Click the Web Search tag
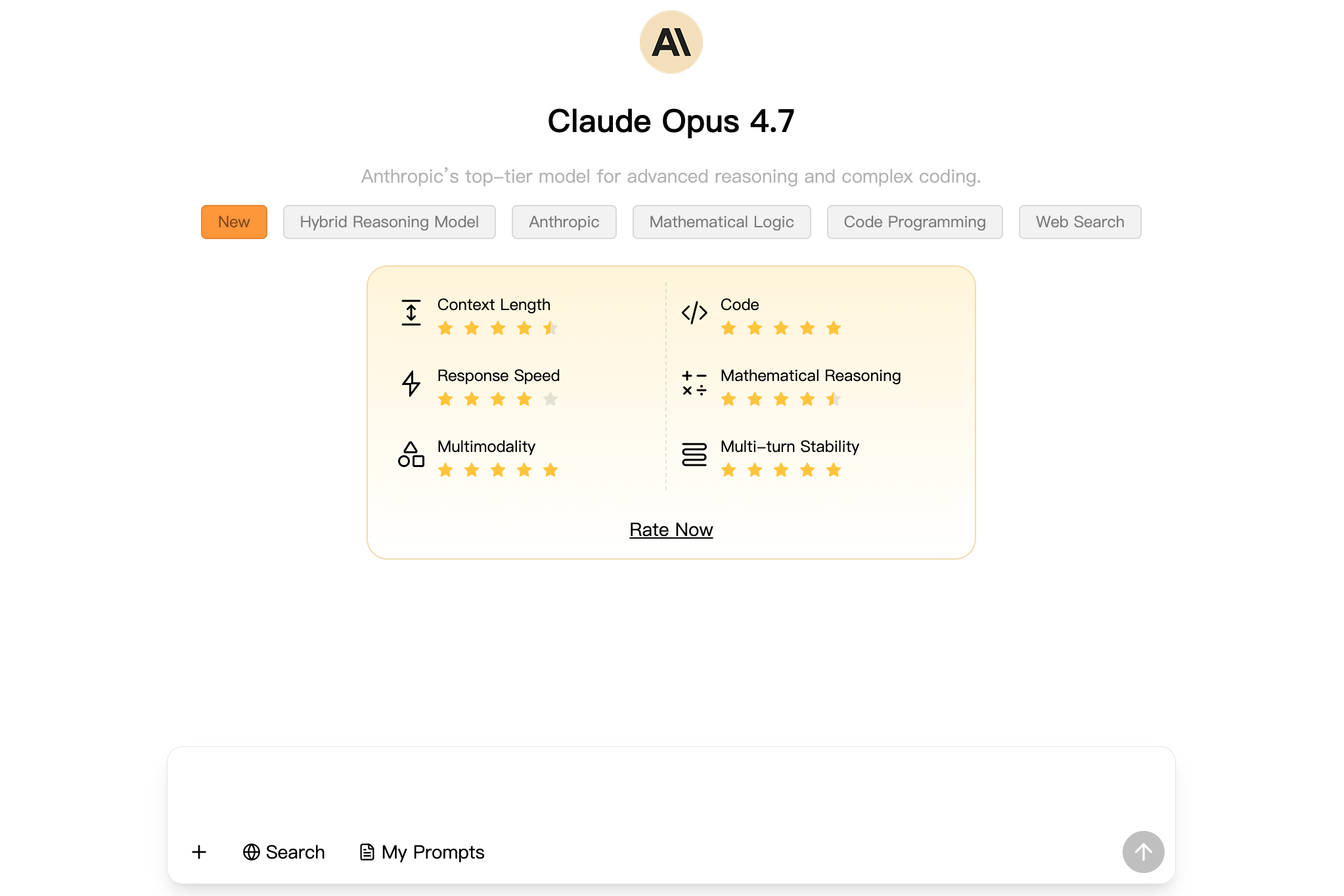 (x=1079, y=222)
